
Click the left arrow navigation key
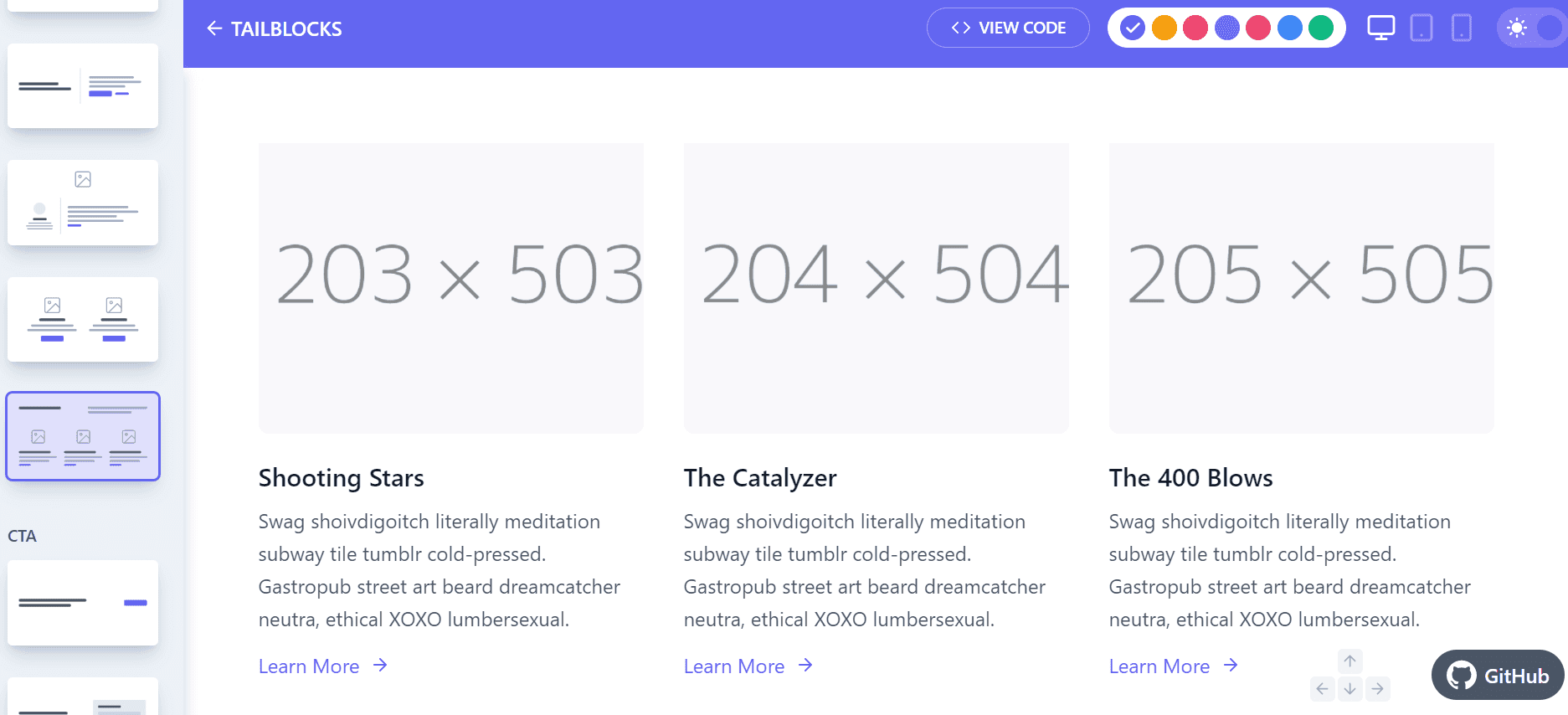point(1322,689)
